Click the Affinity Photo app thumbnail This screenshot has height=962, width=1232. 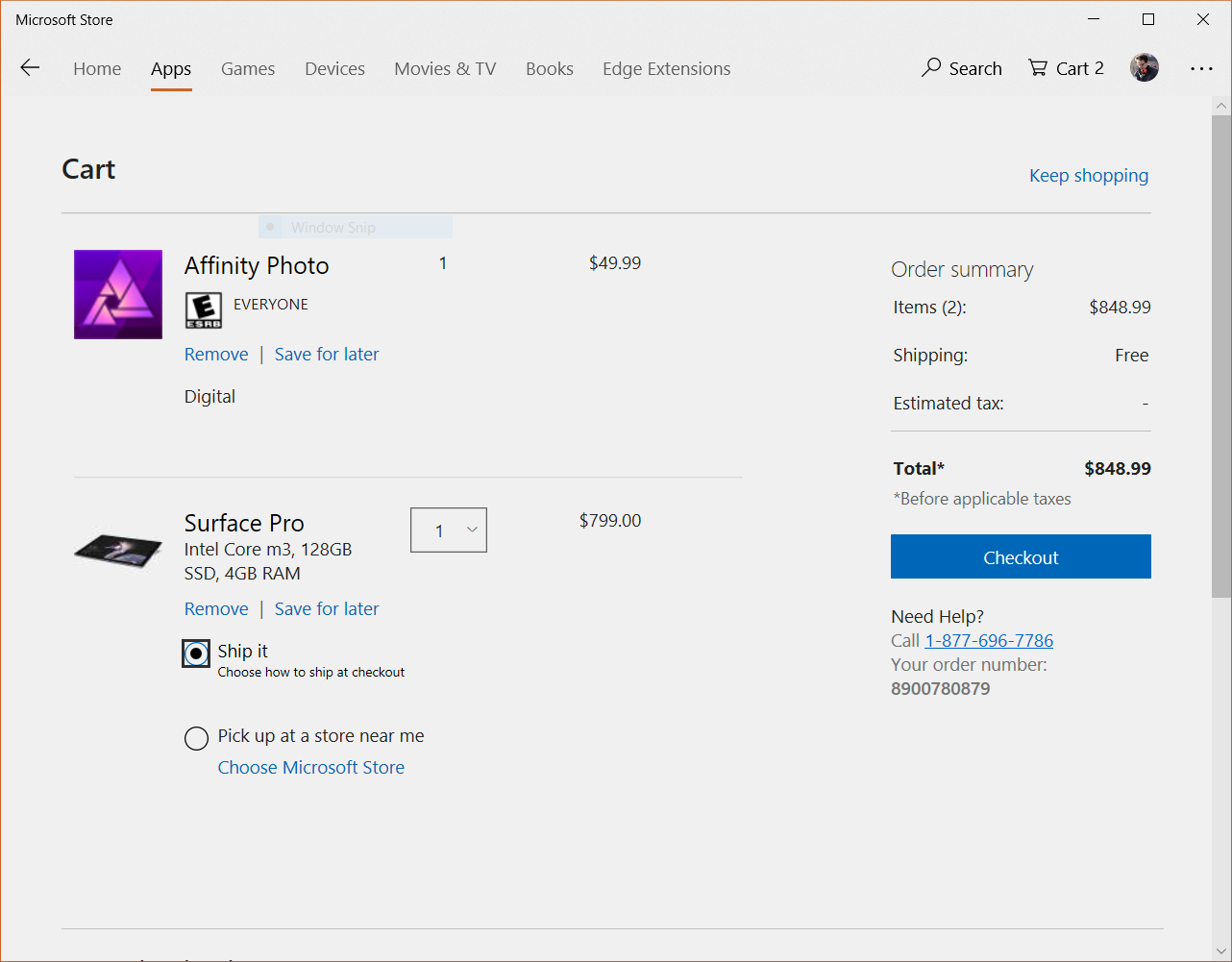118,294
